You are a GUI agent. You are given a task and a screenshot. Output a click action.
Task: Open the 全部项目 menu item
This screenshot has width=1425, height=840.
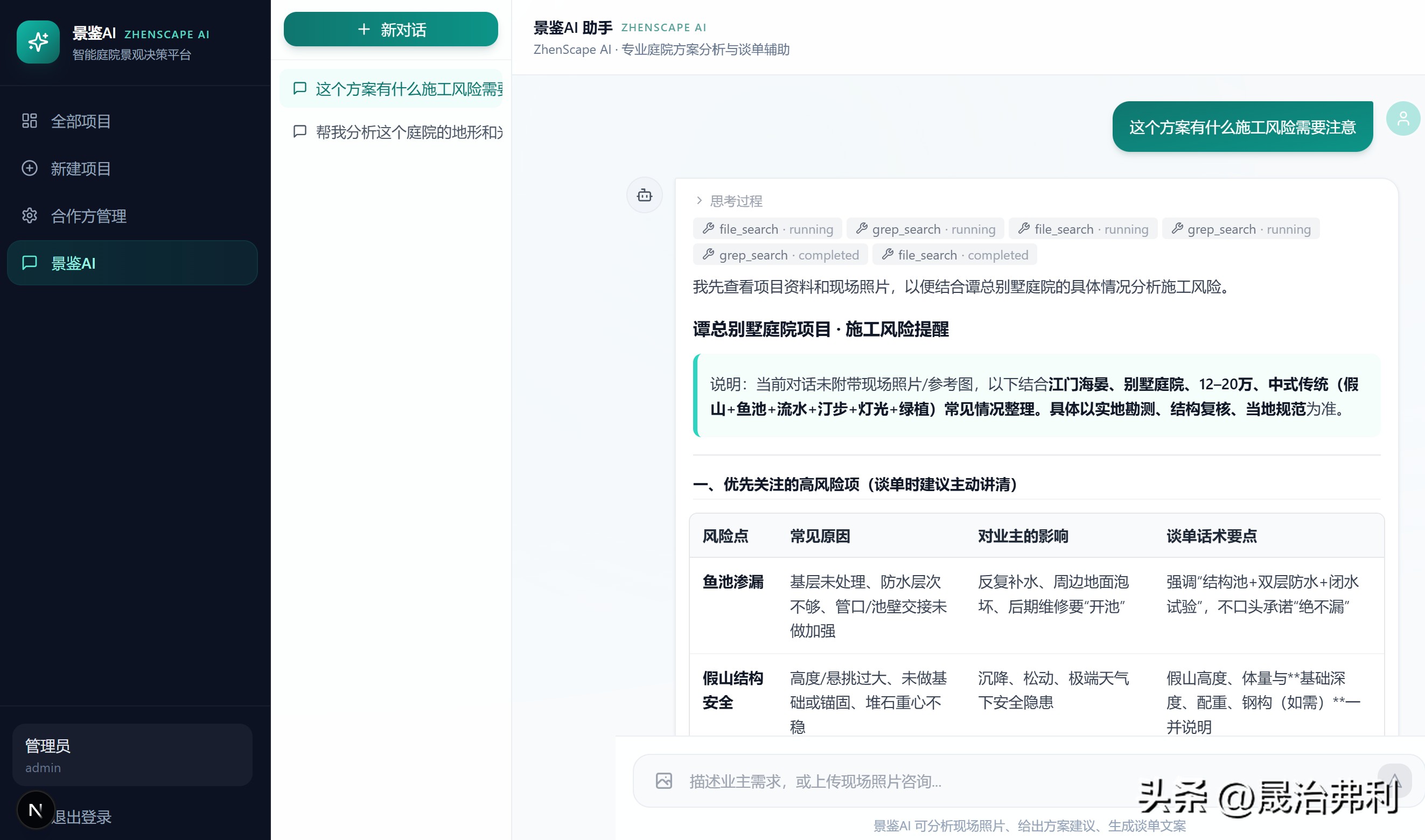coord(132,121)
